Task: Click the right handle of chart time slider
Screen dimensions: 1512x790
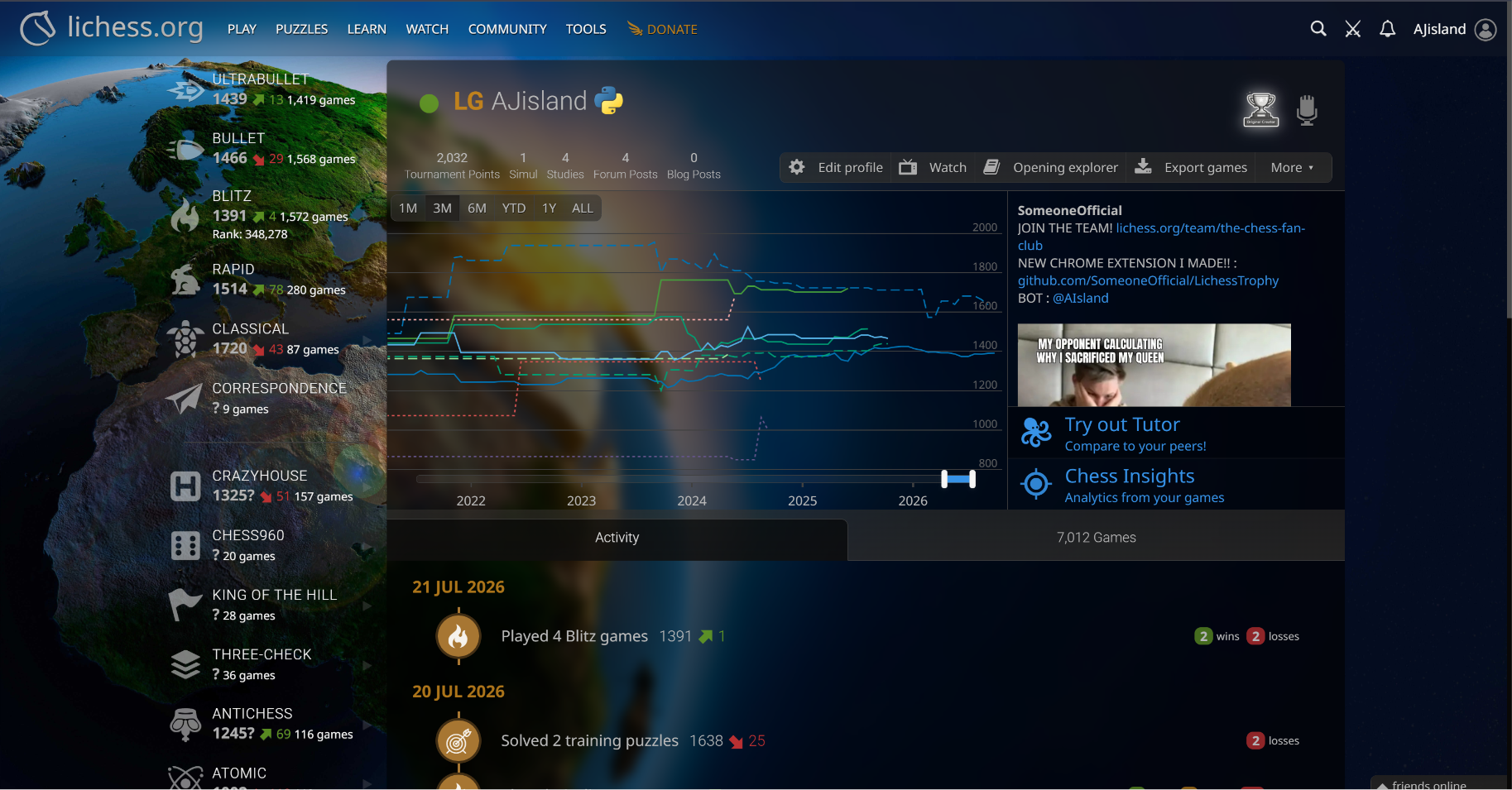Action: (x=972, y=479)
